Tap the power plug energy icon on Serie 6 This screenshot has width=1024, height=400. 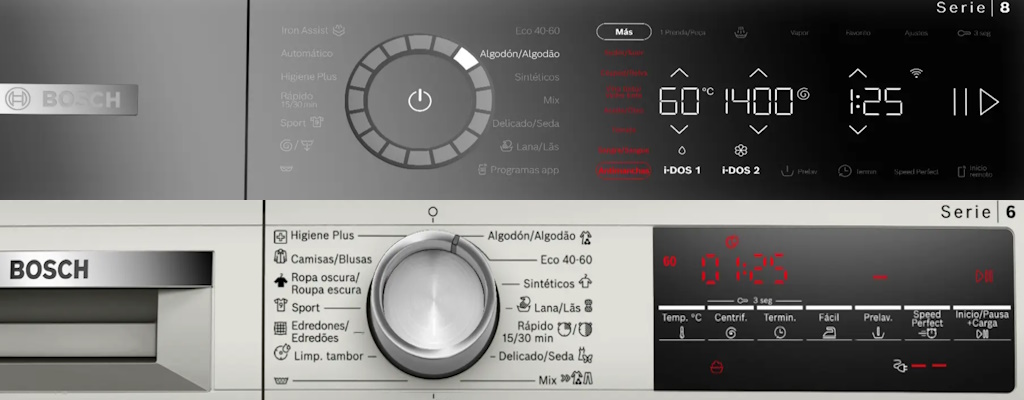900,367
